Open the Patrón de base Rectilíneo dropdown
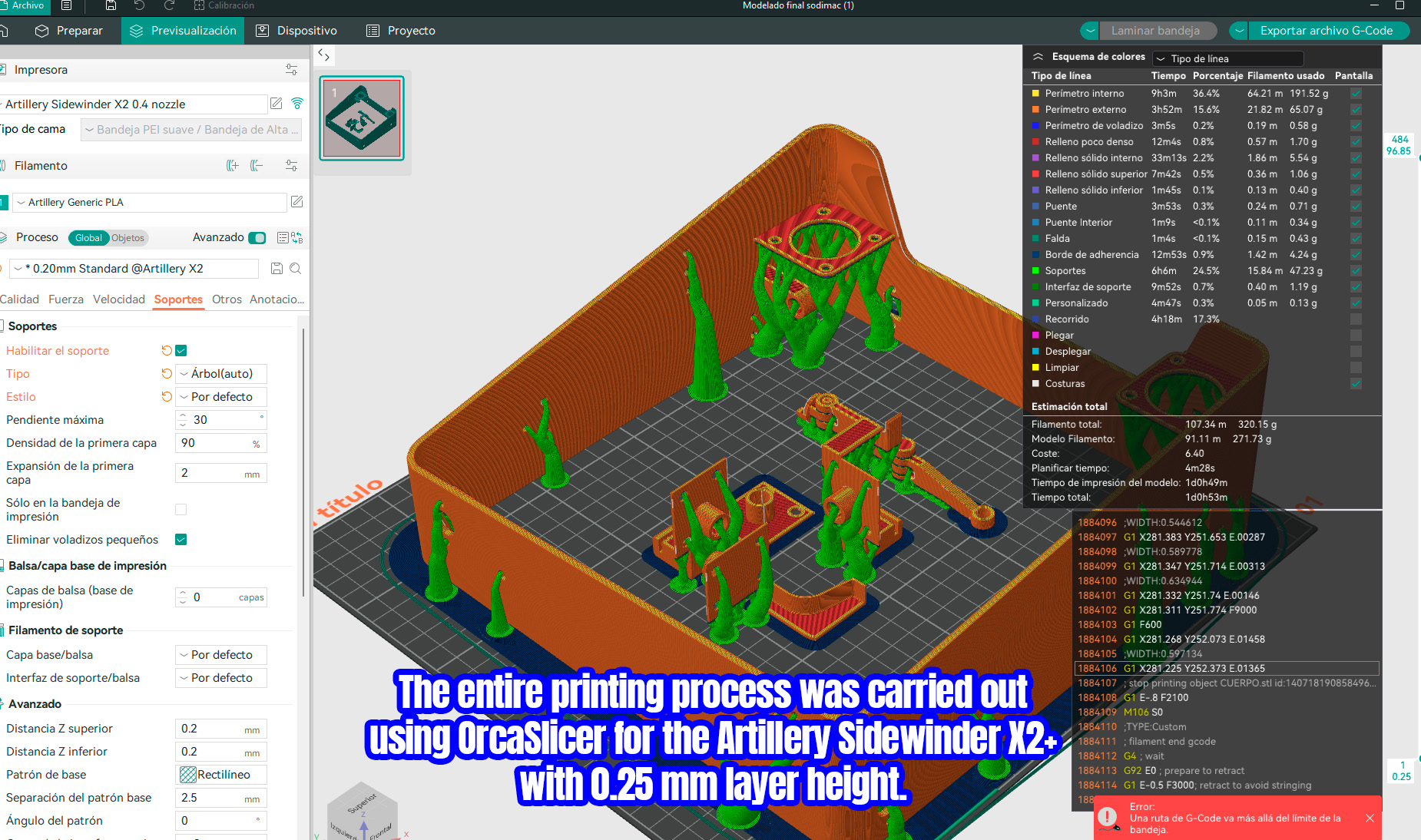Image resolution: width=1421 pixels, height=840 pixels. click(x=221, y=775)
